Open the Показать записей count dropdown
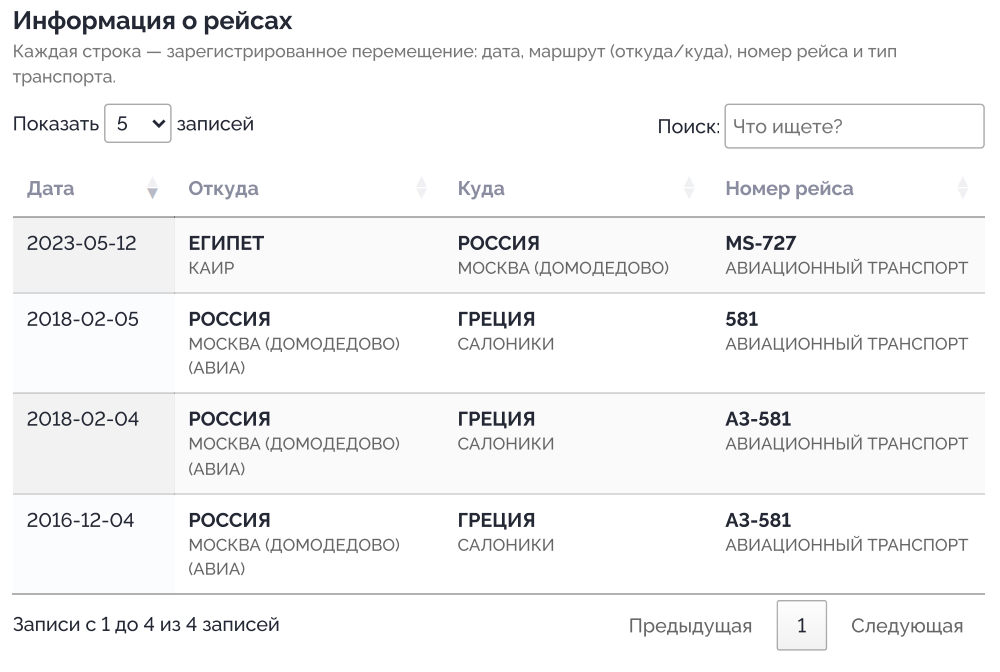Screen dimensions: 1000x672 [x=138, y=124]
